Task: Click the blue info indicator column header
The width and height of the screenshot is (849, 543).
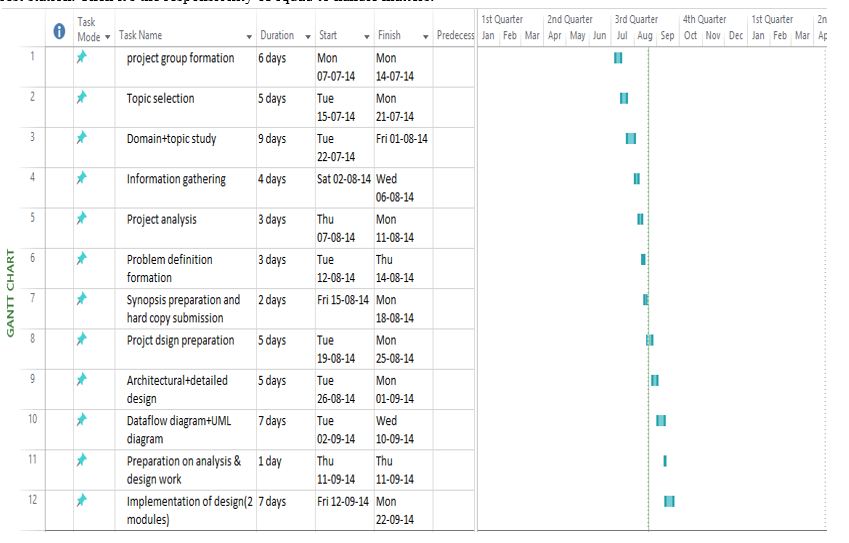Action: (x=60, y=31)
